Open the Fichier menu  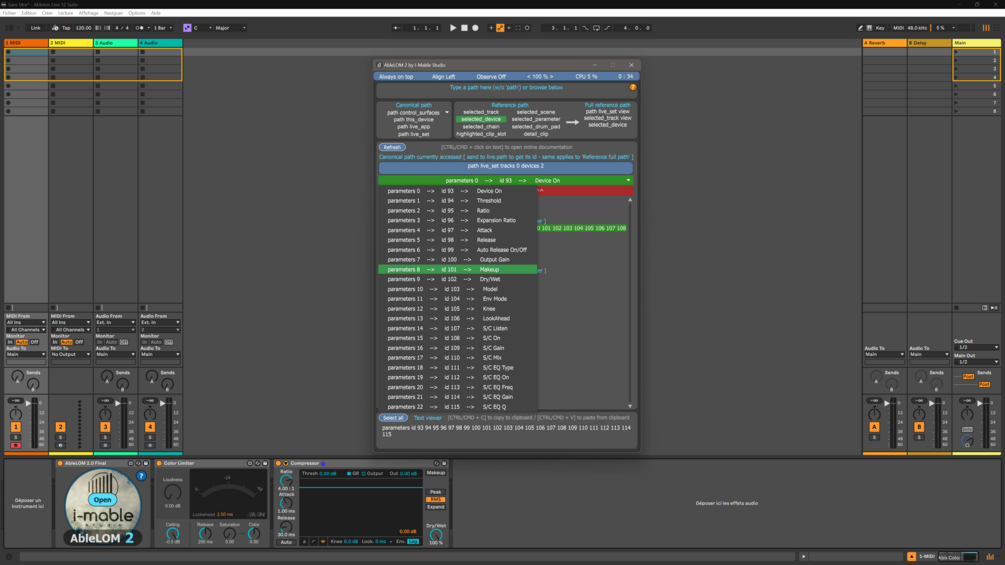10,13
